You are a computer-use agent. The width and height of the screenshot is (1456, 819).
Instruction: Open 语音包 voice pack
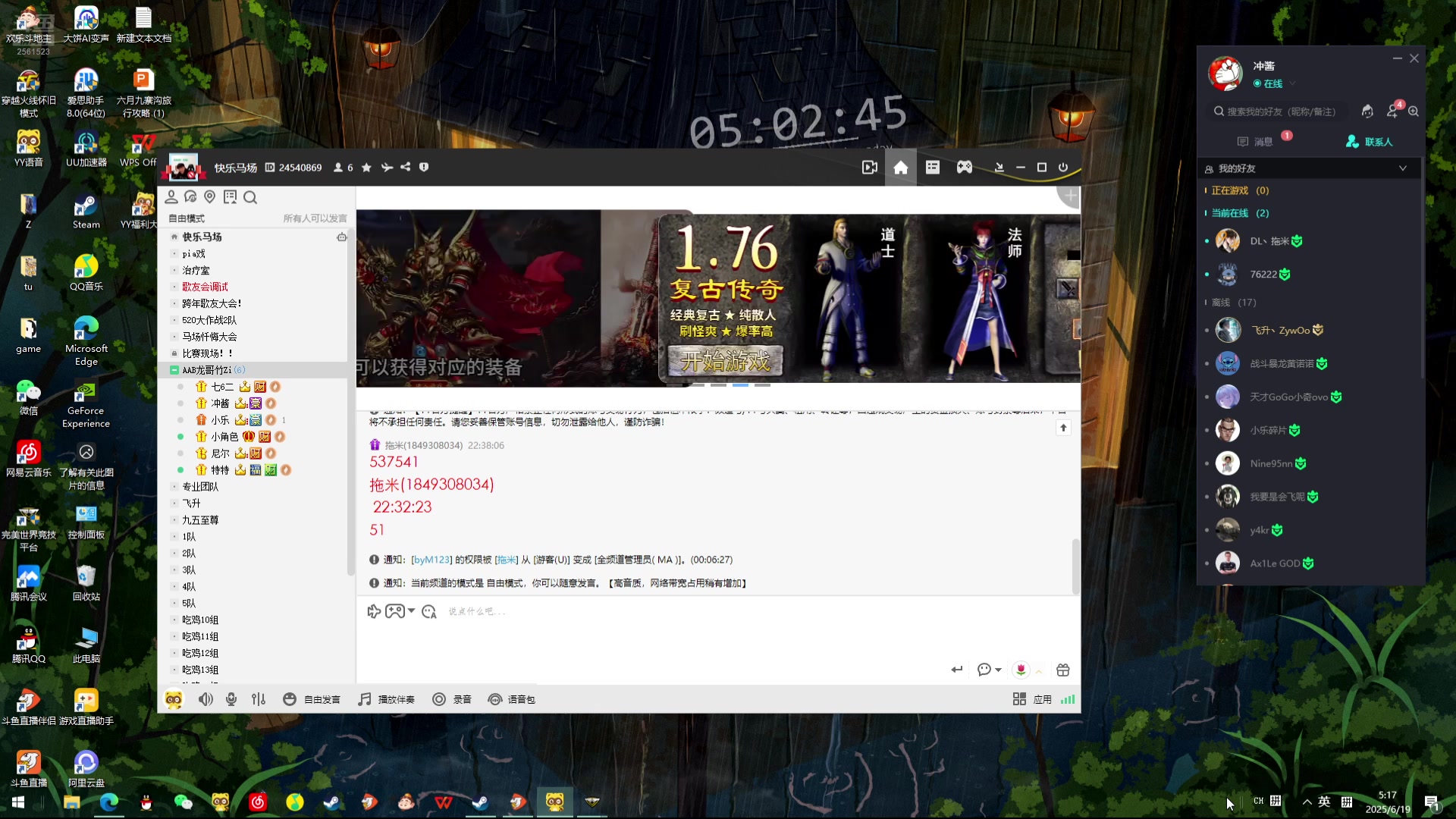coord(512,699)
